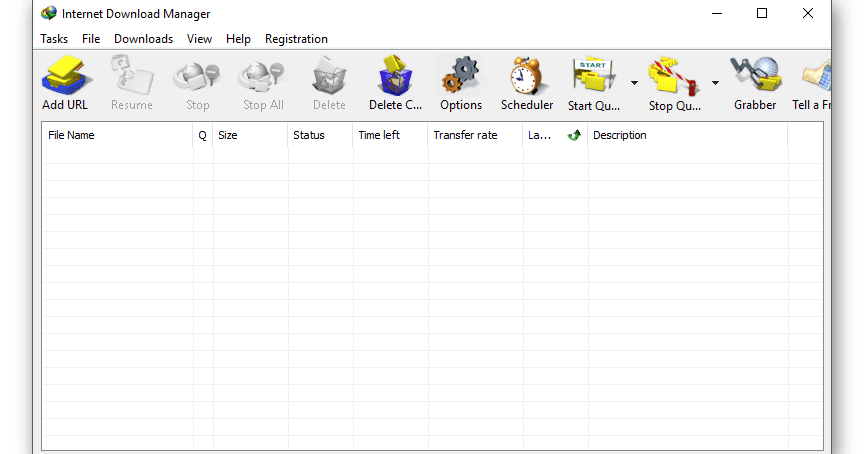Click the Stop toolbar icon
Image resolution: width=864 pixels, height=454 pixels.
[x=197, y=77]
